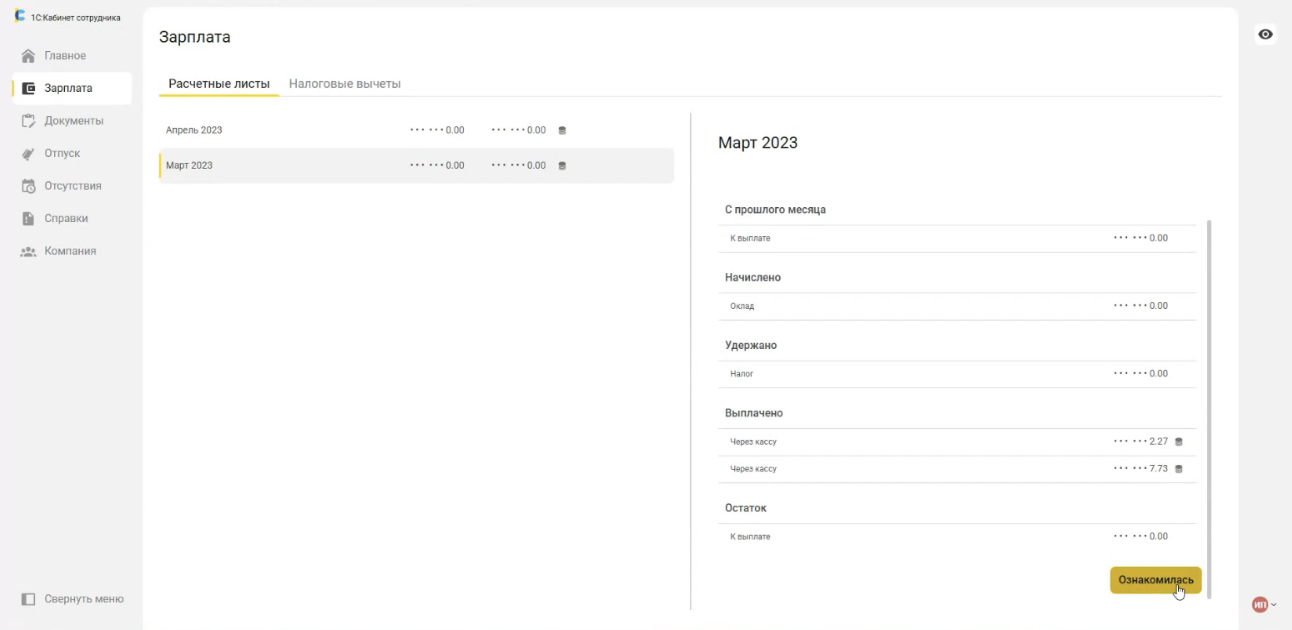
Task: Toggle the eye icon to show hidden amounts
Action: pyautogui.click(x=1265, y=34)
